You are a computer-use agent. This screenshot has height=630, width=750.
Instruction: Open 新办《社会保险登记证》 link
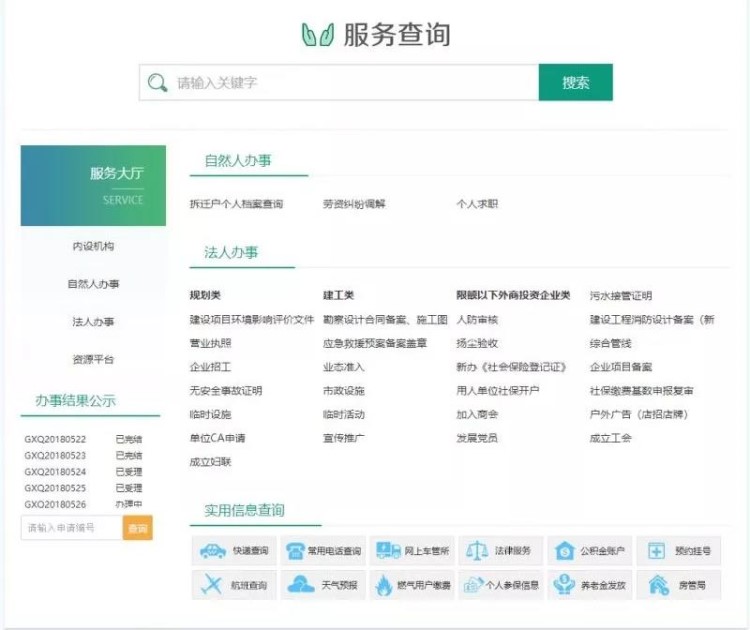tap(511, 367)
